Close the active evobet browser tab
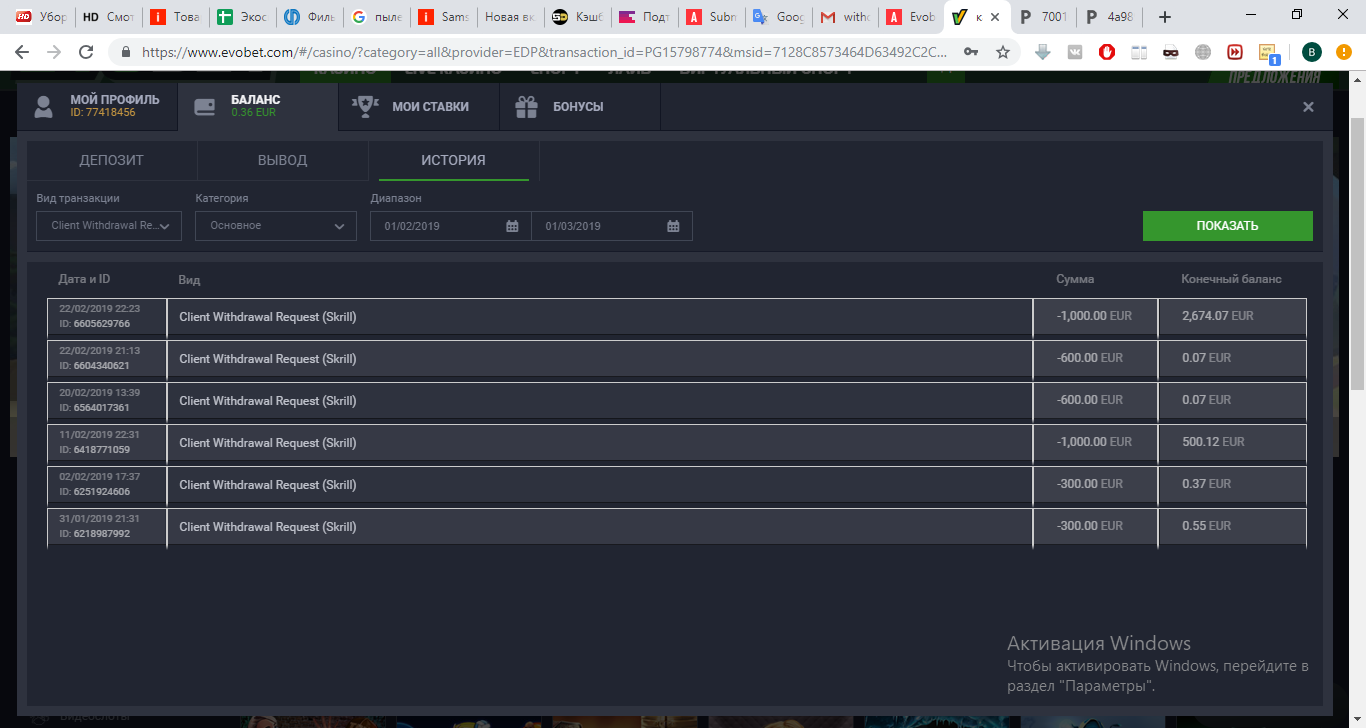The height and width of the screenshot is (728, 1366). tap(997, 17)
